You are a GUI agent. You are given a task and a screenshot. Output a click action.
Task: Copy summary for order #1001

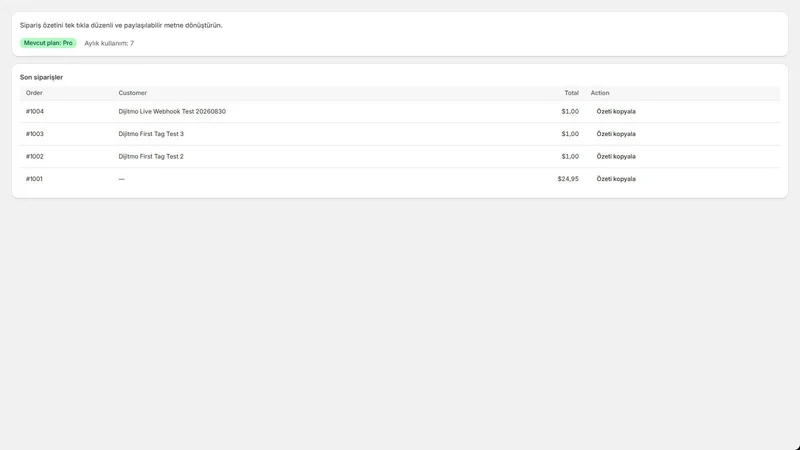[616, 179]
